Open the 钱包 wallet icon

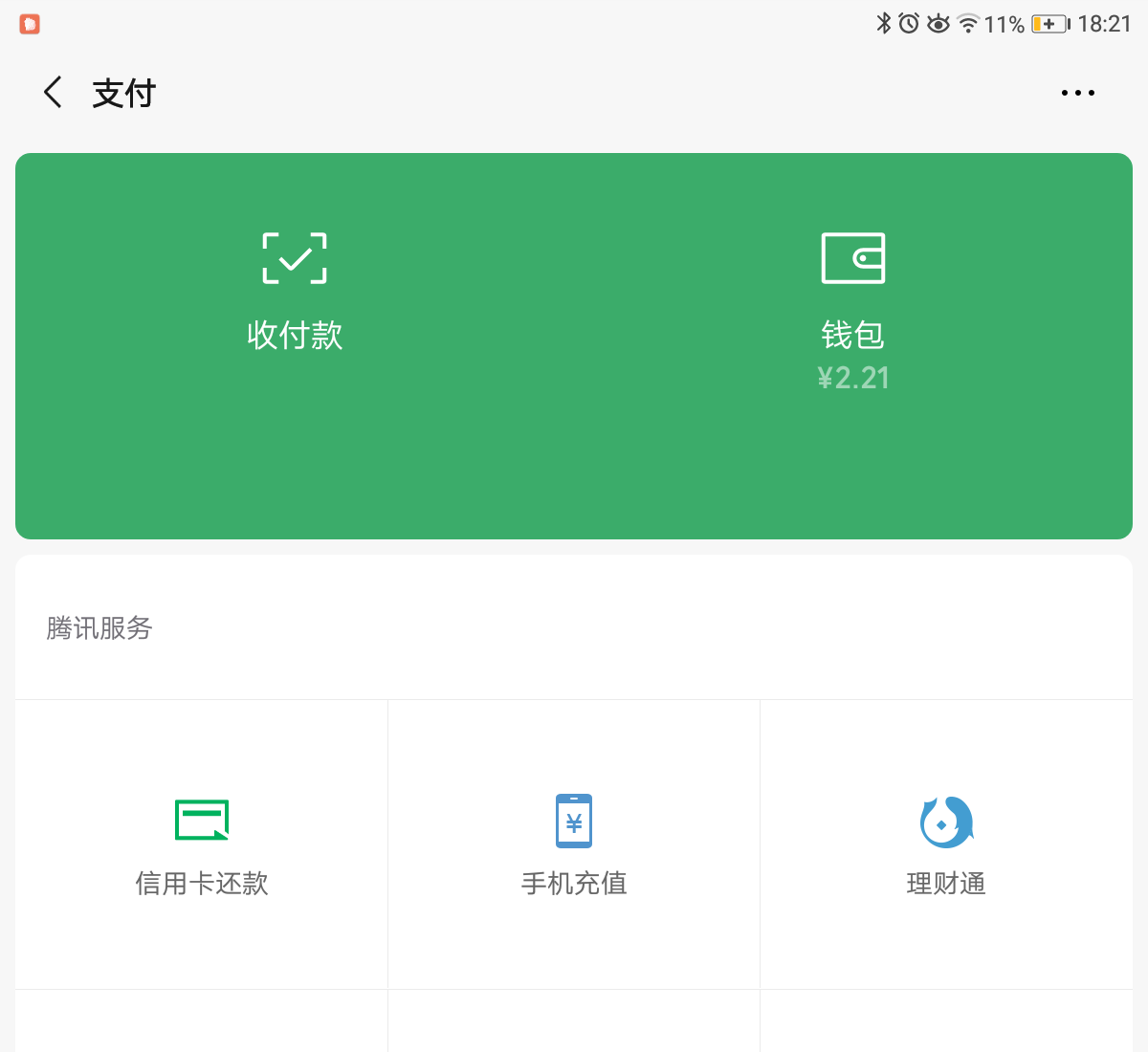pos(853,258)
